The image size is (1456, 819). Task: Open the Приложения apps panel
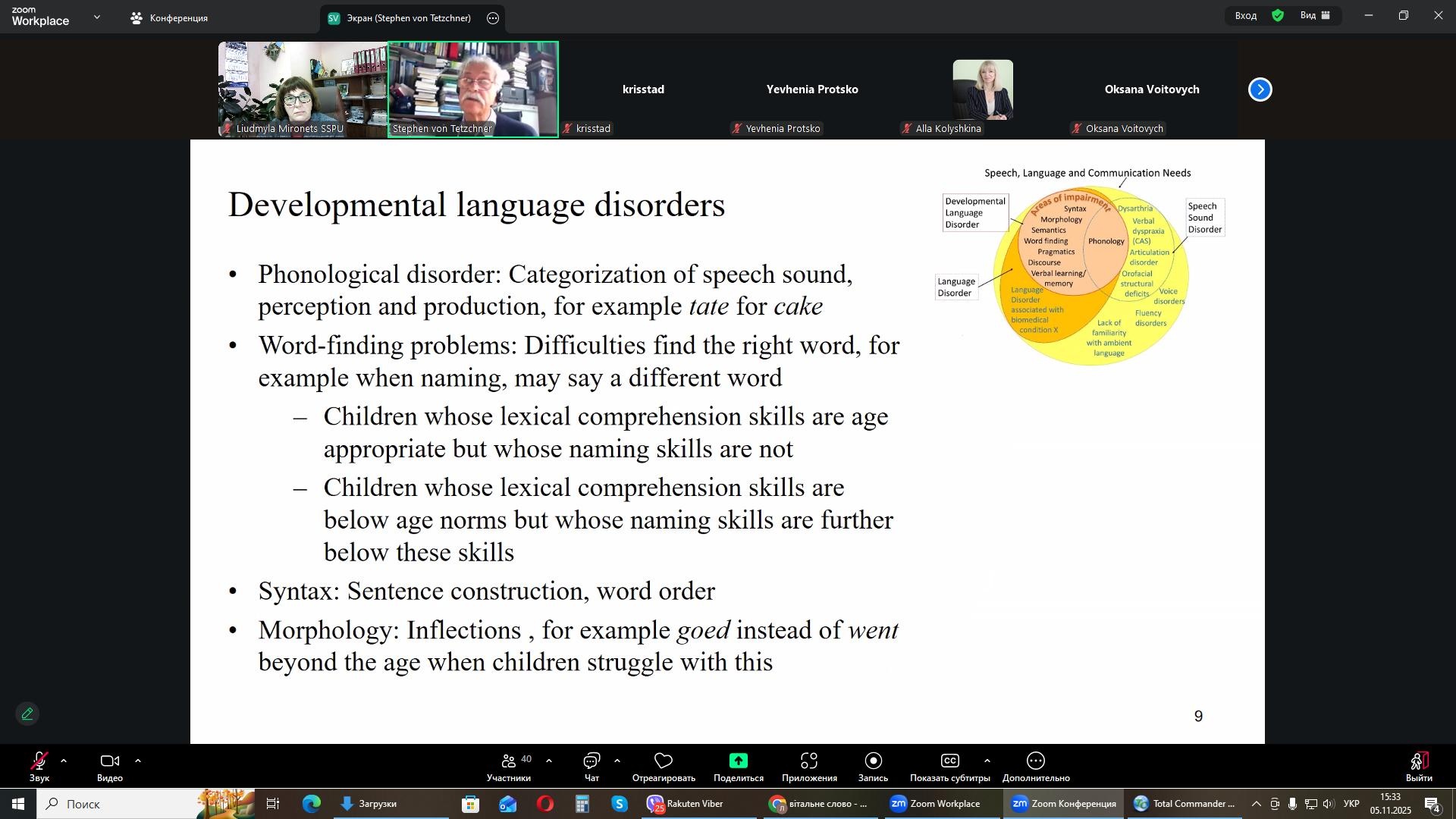(x=809, y=766)
